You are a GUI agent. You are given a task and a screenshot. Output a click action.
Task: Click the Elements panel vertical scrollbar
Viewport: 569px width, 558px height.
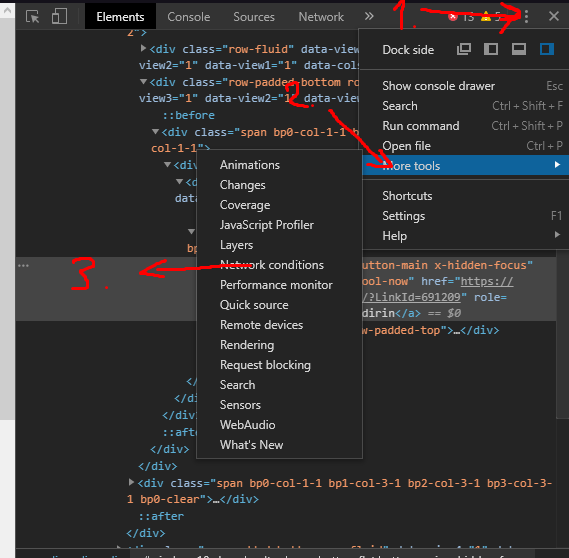(x=562, y=334)
